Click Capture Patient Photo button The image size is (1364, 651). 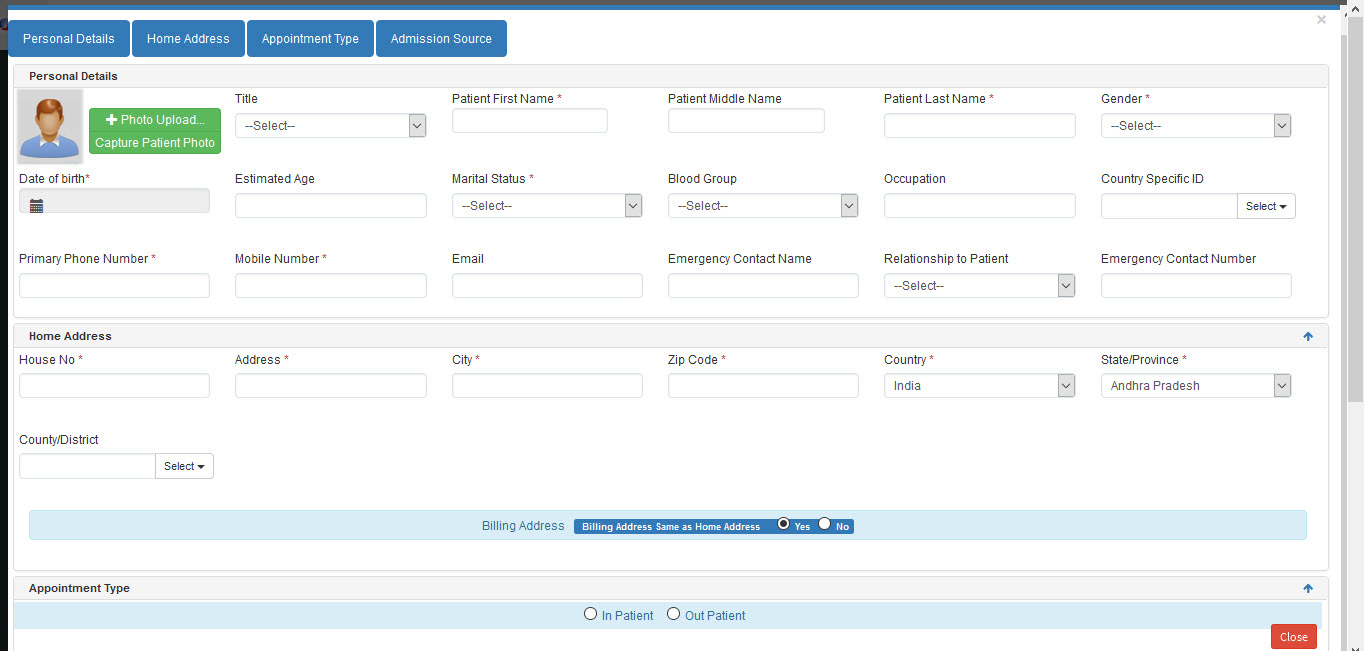(x=155, y=143)
